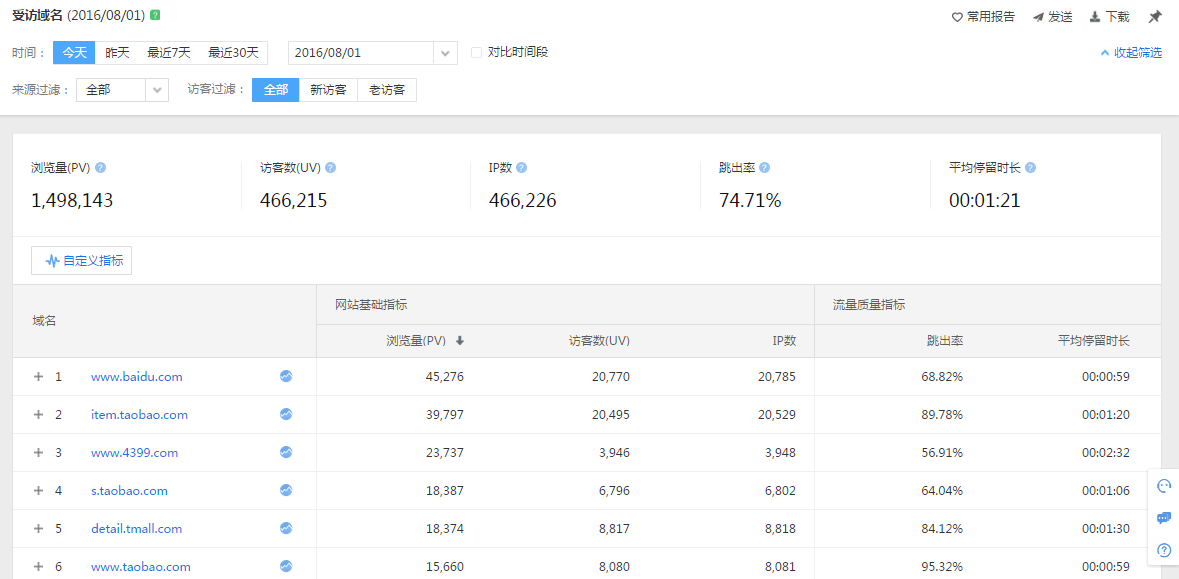
Task: Sort by the 浏览量(PV) column header
Action: [425, 341]
